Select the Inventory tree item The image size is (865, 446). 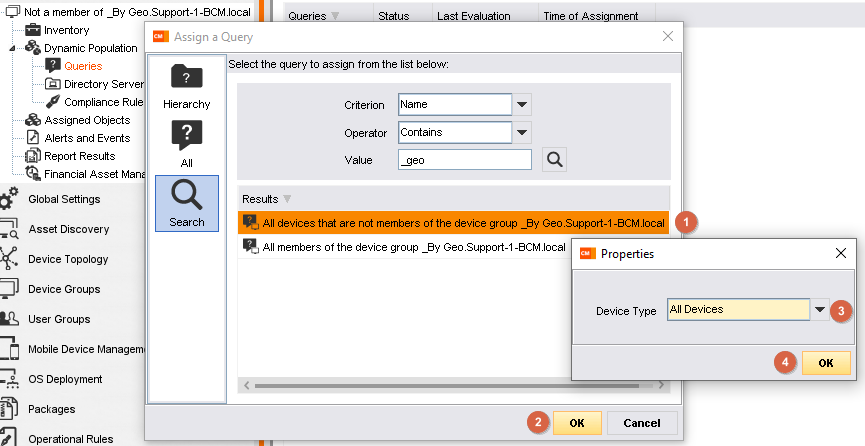pyautogui.click(x=66, y=30)
